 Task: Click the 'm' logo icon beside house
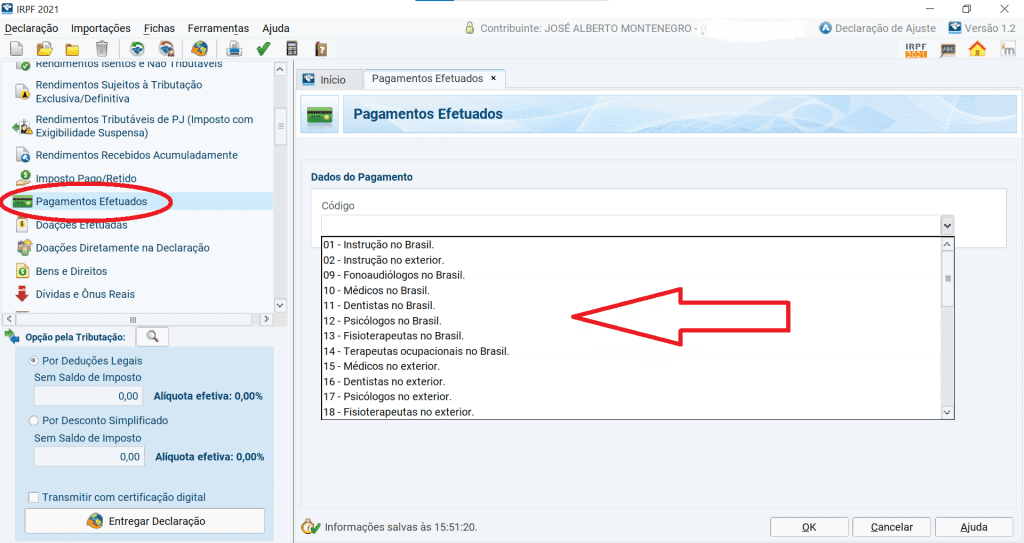(x=1008, y=49)
